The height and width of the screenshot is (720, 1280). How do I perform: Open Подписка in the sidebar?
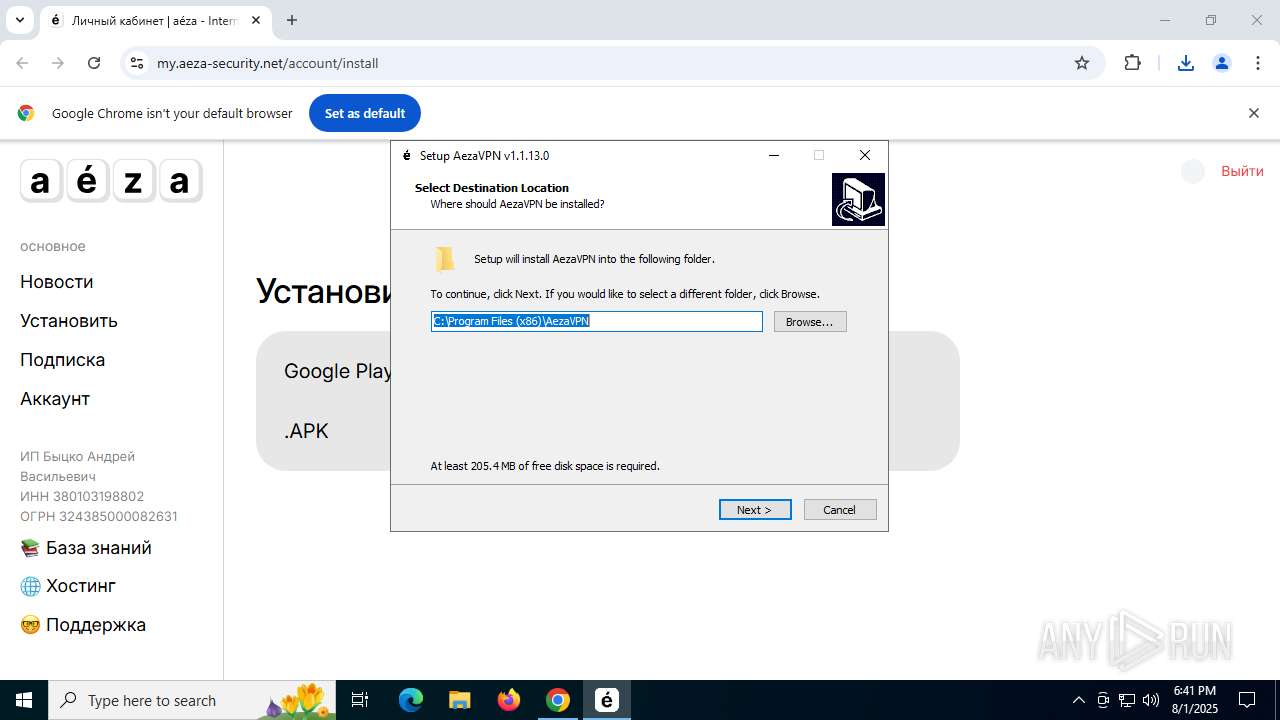[x=62, y=360]
